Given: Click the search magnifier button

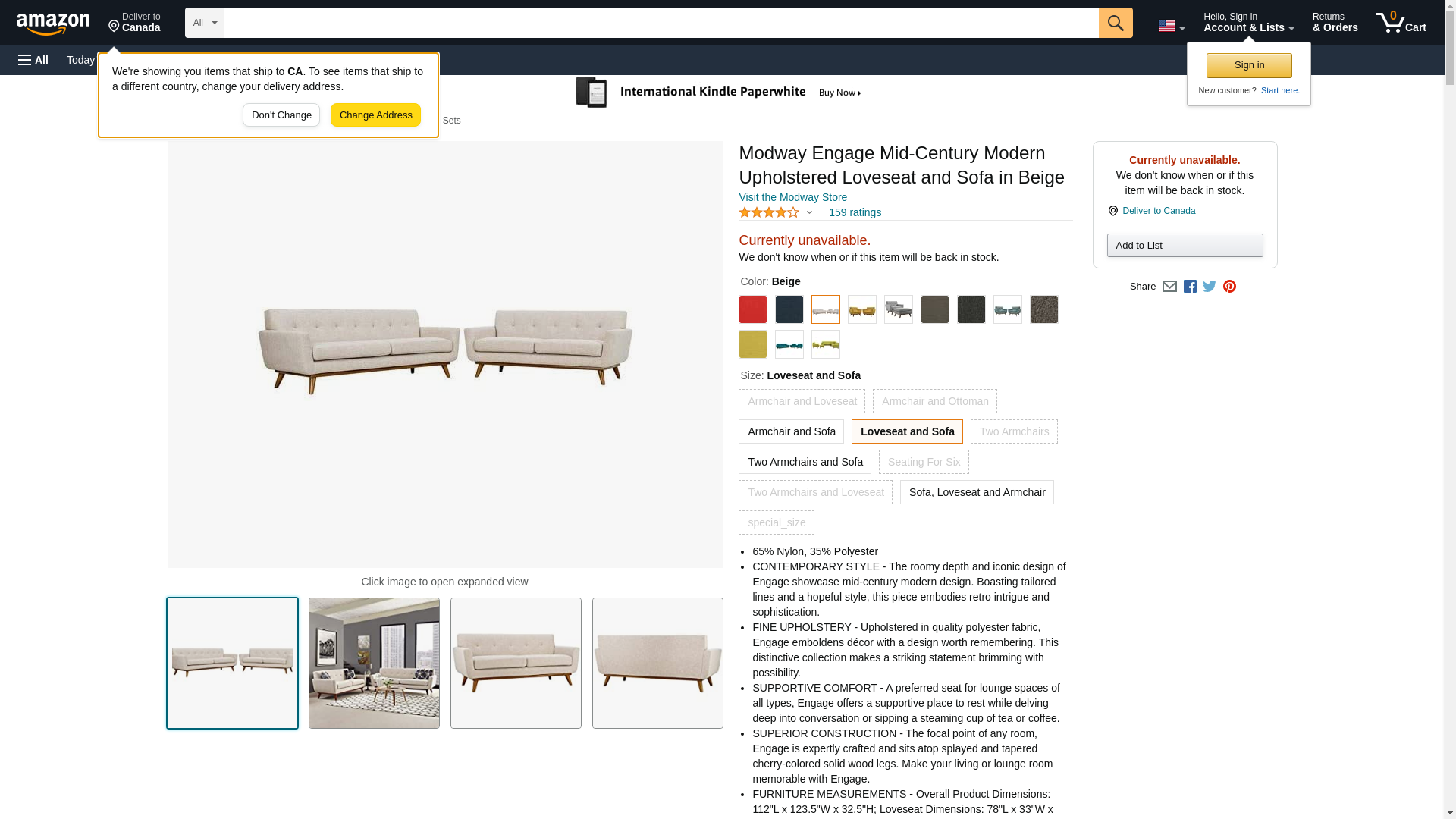Looking at the screenshot, I should [1115, 23].
